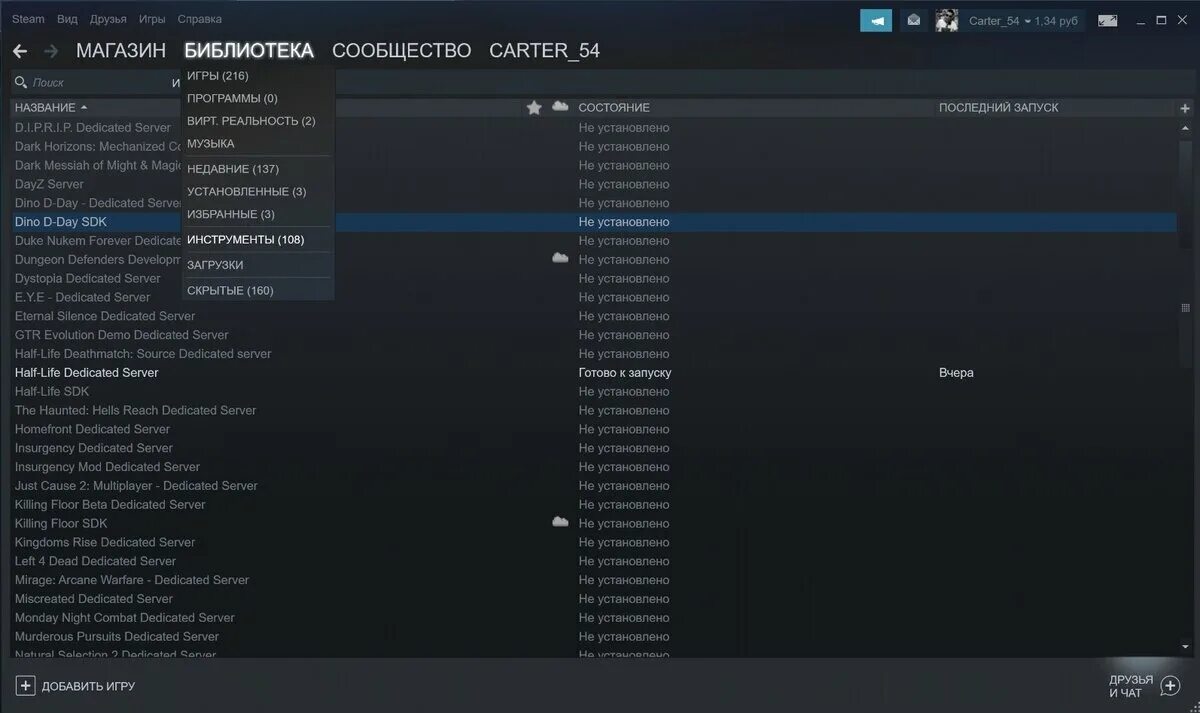Select GTR Evolution Demo Dedicated Server

(x=121, y=335)
